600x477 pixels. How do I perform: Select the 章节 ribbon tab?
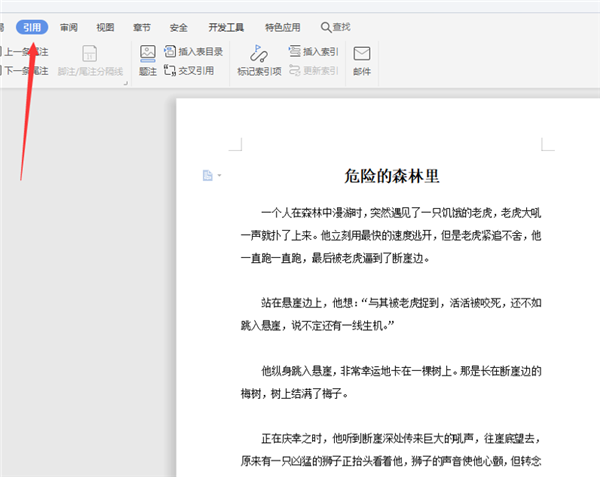click(x=142, y=27)
